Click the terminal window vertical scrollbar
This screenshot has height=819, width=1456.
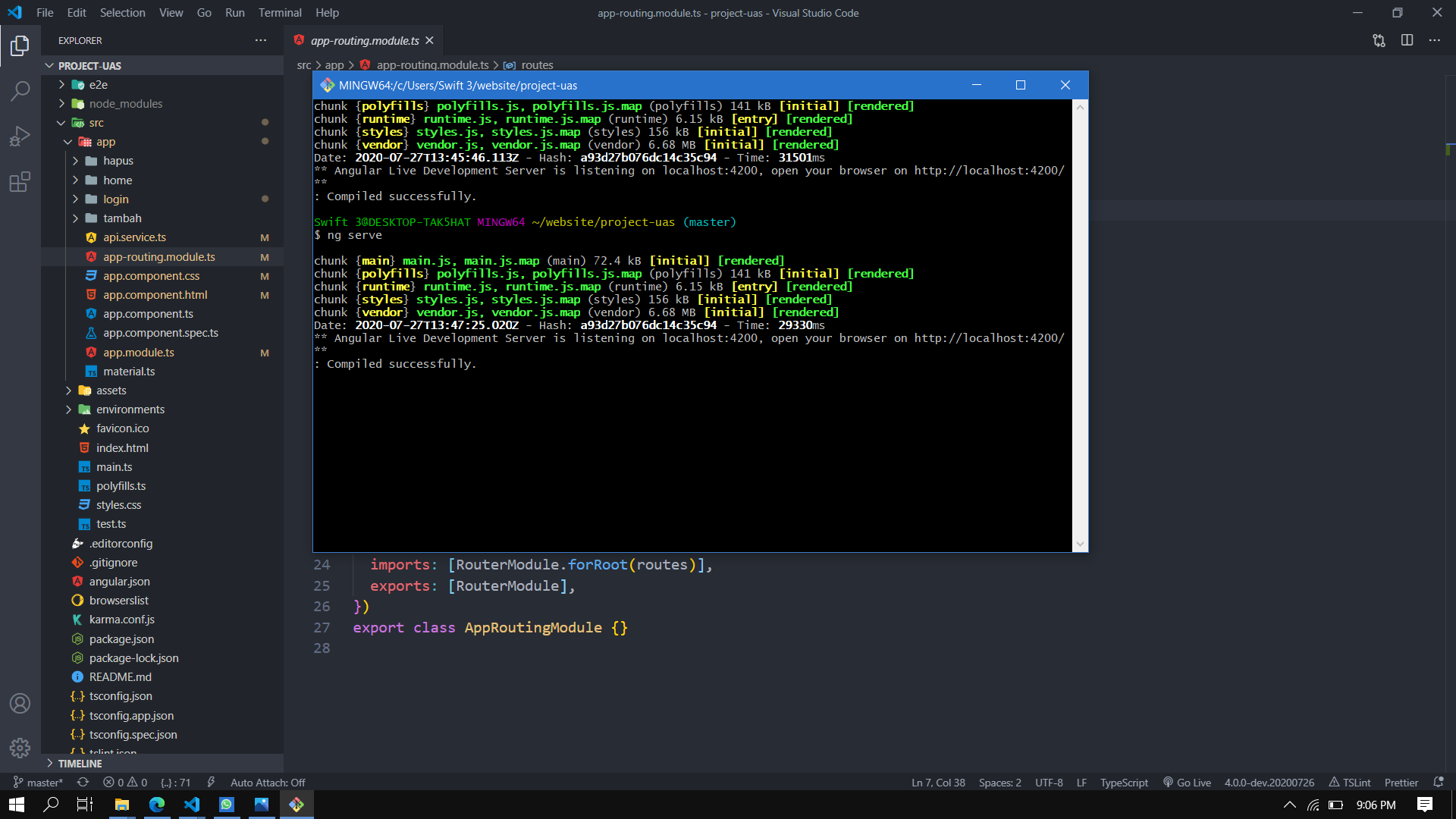(1080, 325)
